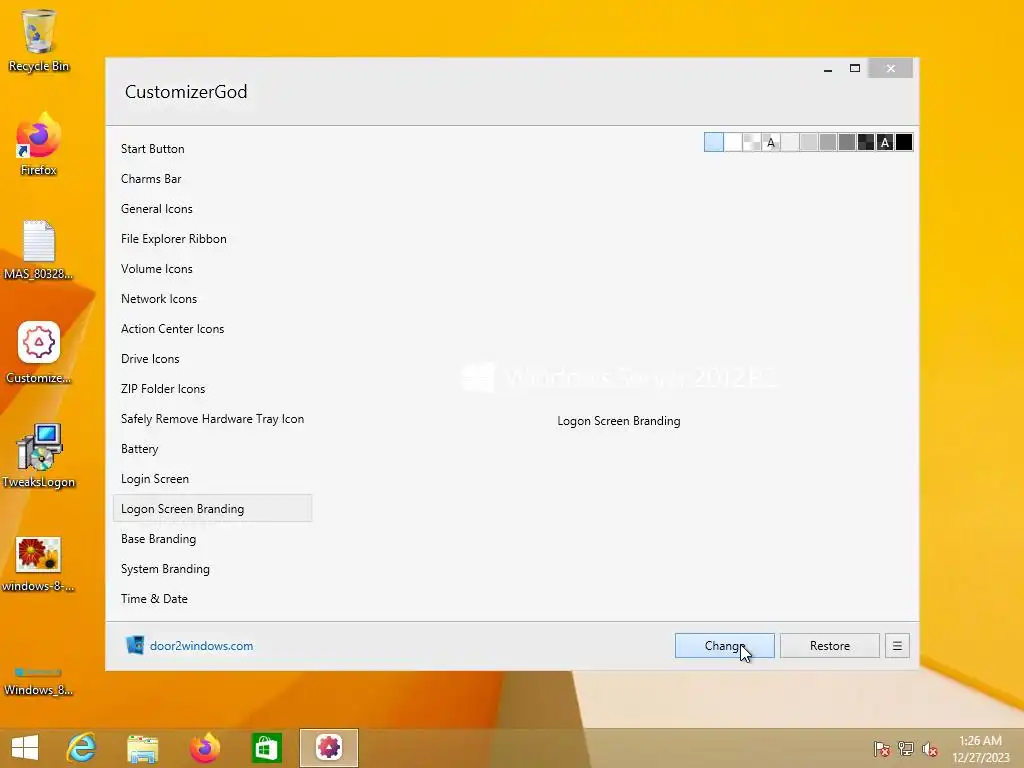
Task: Open the Volume Icons category
Action: (212, 269)
